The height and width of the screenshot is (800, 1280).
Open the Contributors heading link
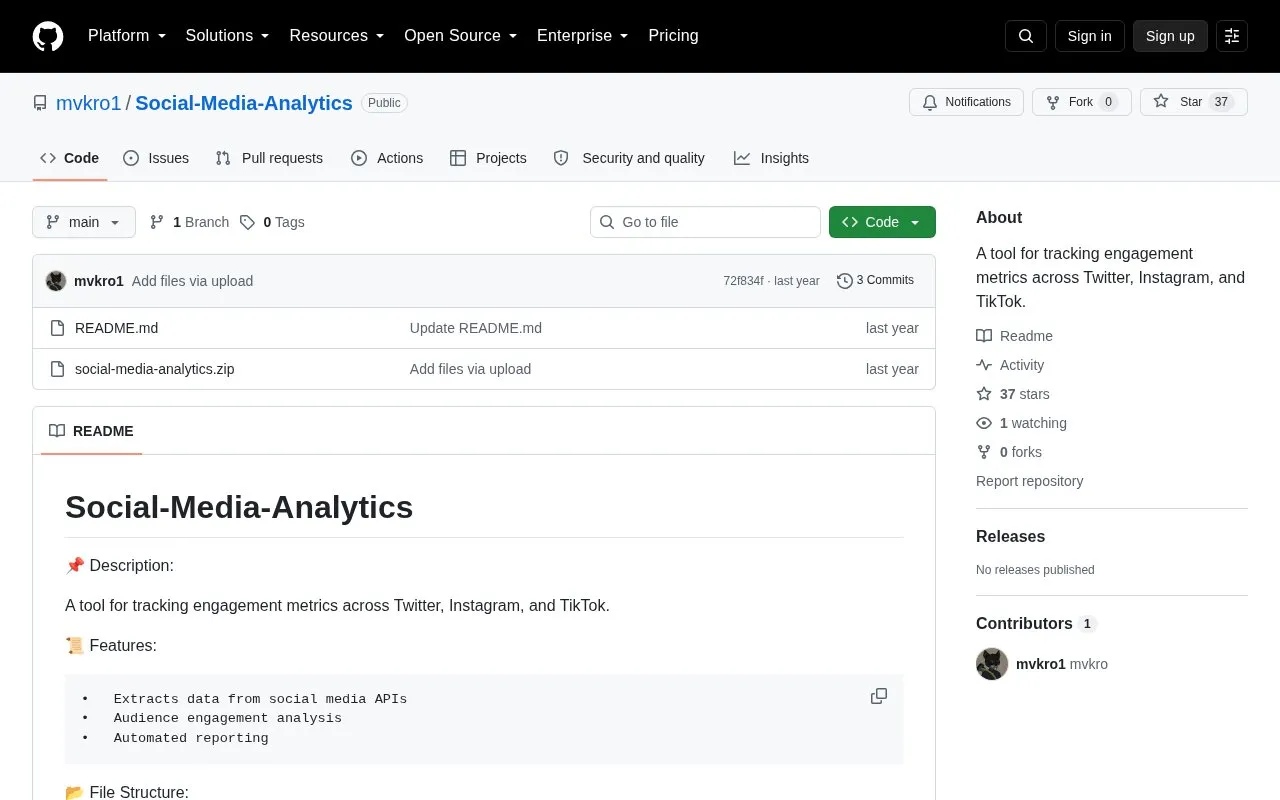pyautogui.click(x=1036, y=623)
